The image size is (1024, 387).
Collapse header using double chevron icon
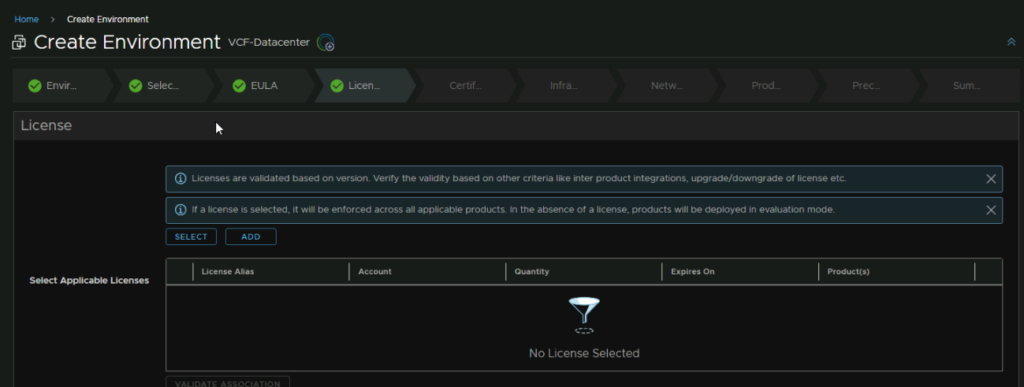(x=1011, y=42)
